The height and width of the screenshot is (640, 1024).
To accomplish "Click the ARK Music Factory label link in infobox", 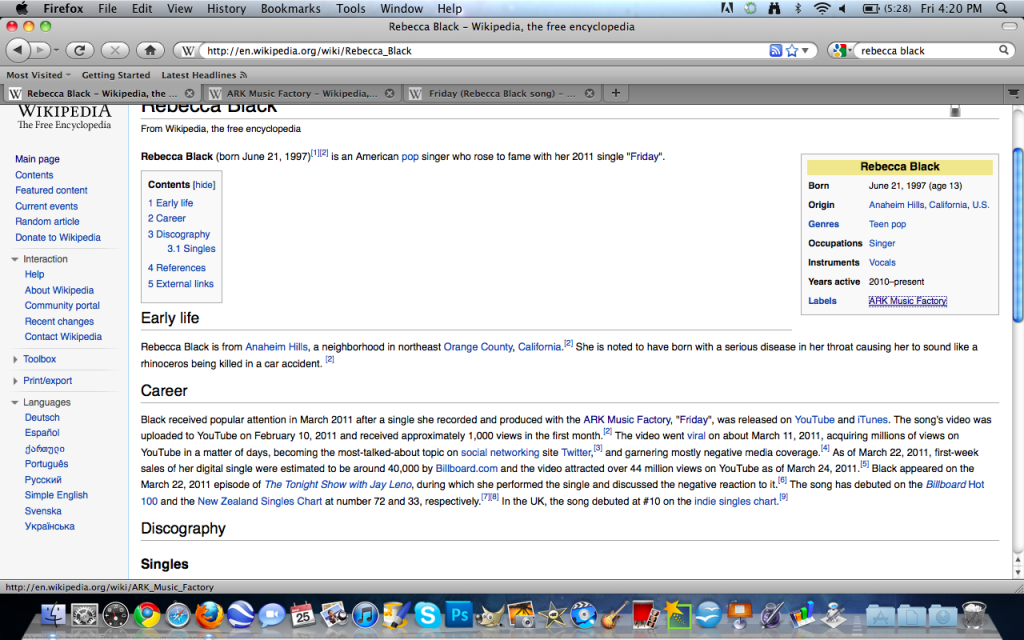I will (907, 301).
